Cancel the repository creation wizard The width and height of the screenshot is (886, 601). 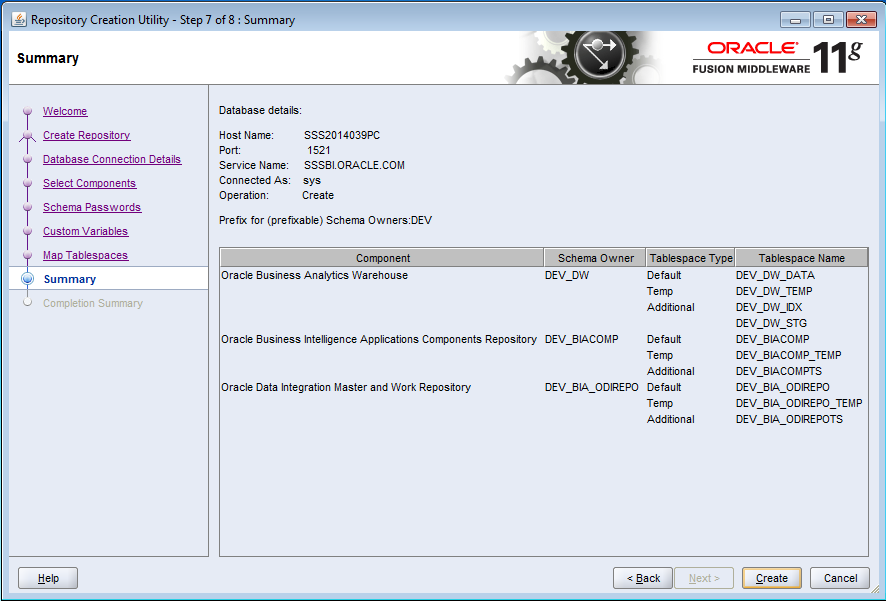[x=840, y=578]
